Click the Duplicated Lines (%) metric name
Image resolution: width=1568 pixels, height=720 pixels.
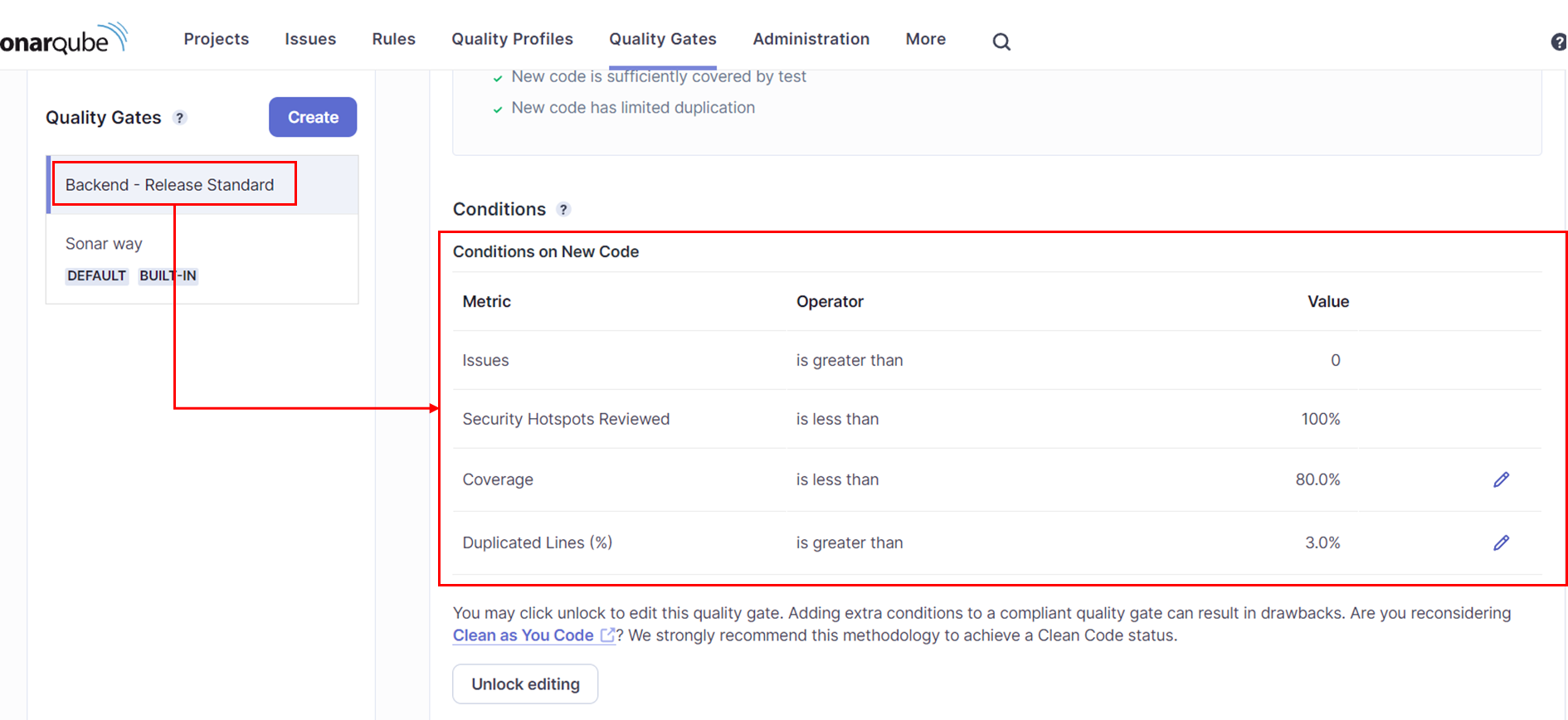538,543
